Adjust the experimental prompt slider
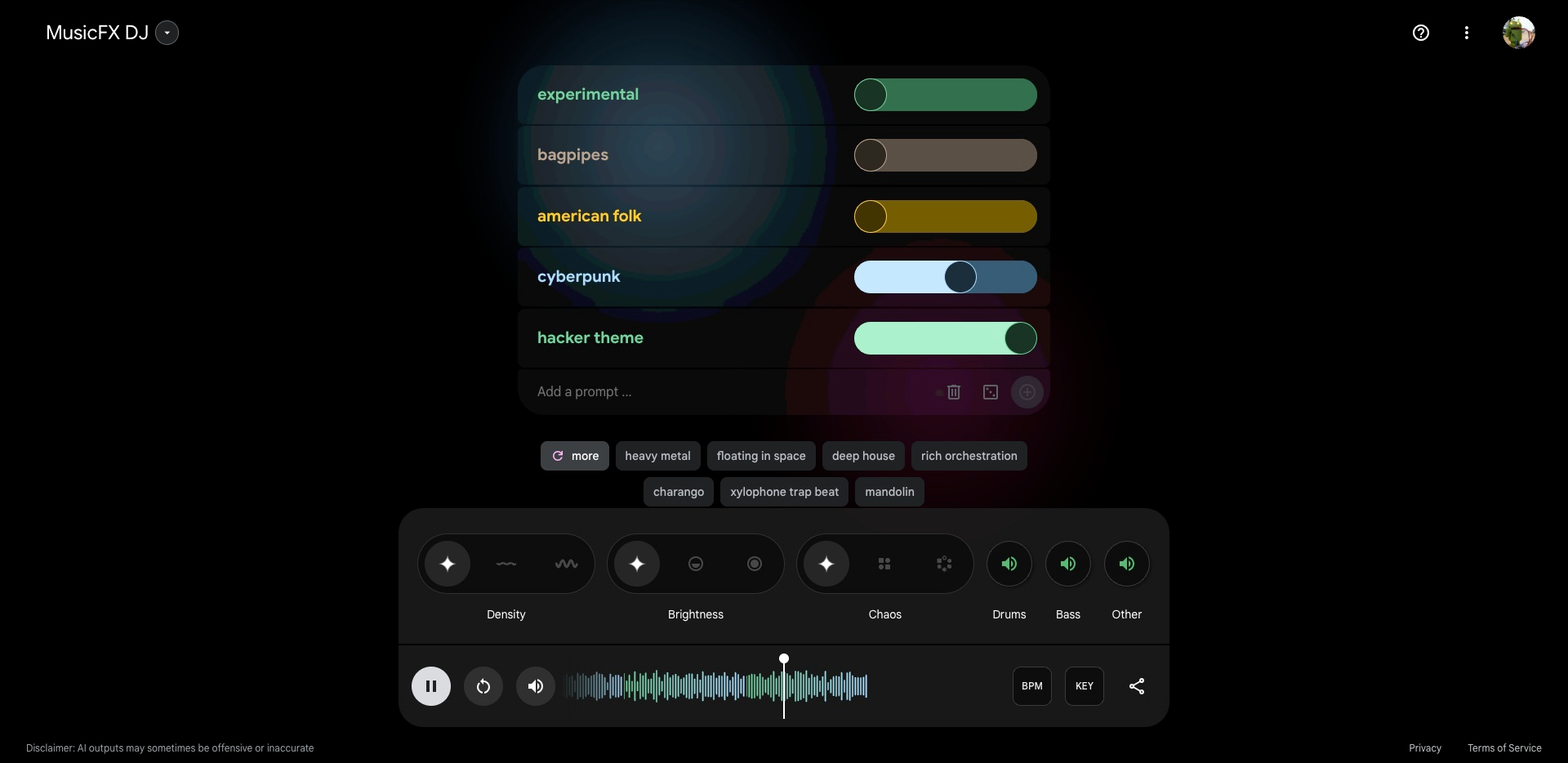The height and width of the screenshot is (763, 1568). point(946,95)
